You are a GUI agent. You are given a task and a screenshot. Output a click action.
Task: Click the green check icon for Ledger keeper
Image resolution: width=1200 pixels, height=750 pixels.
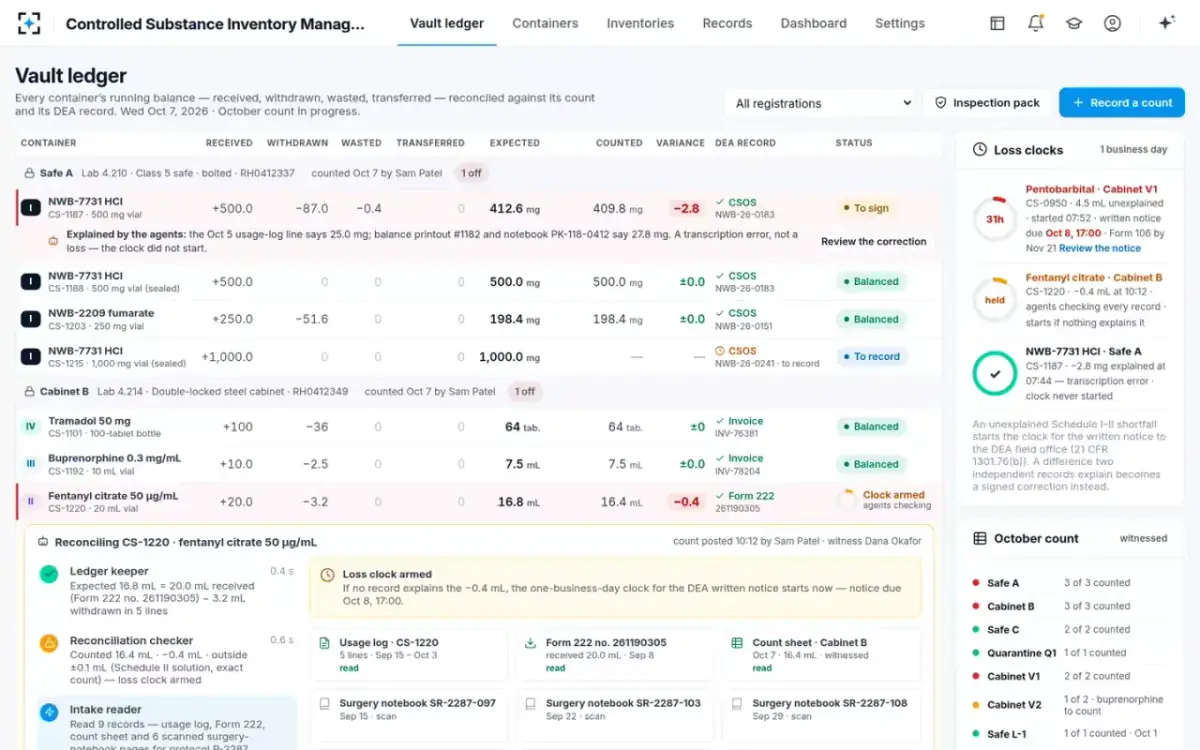pos(49,574)
